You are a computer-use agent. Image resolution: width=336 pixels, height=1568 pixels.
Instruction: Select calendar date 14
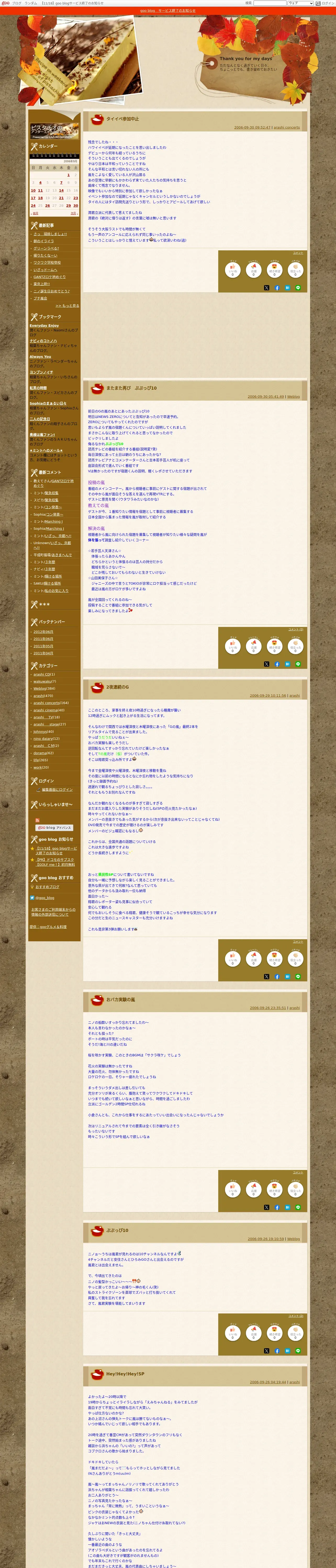coord(61,191)
